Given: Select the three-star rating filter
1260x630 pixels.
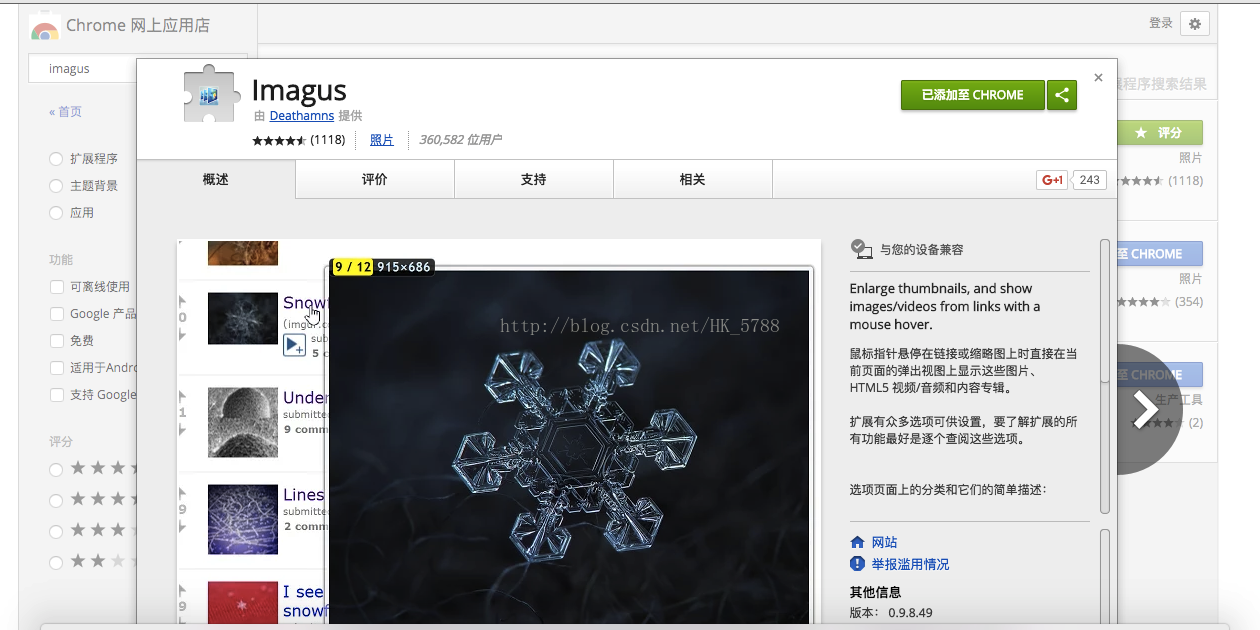Looking at the screenshot, I should tap(57, 532).
